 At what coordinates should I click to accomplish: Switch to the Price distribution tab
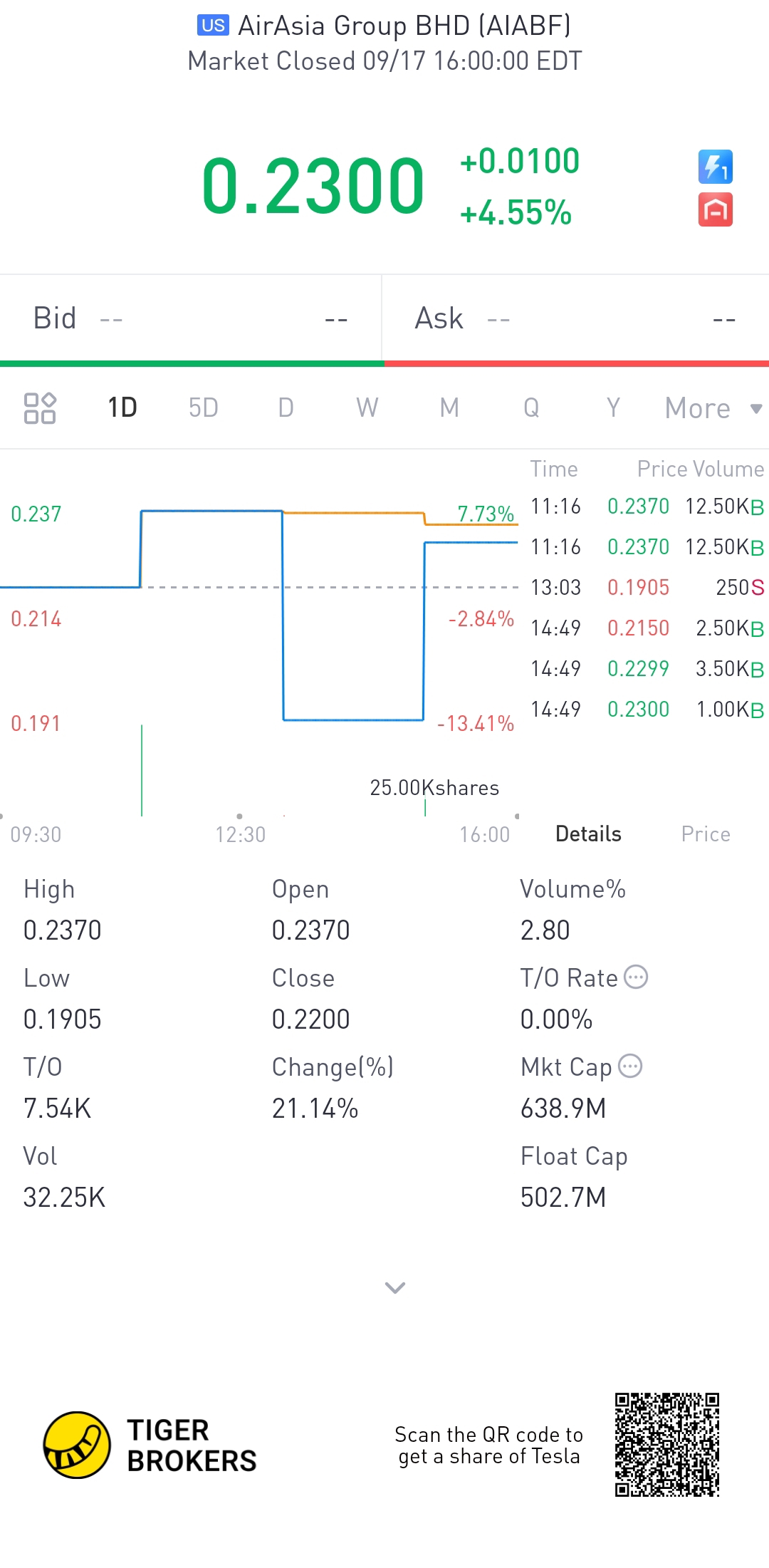coord(705,834)
